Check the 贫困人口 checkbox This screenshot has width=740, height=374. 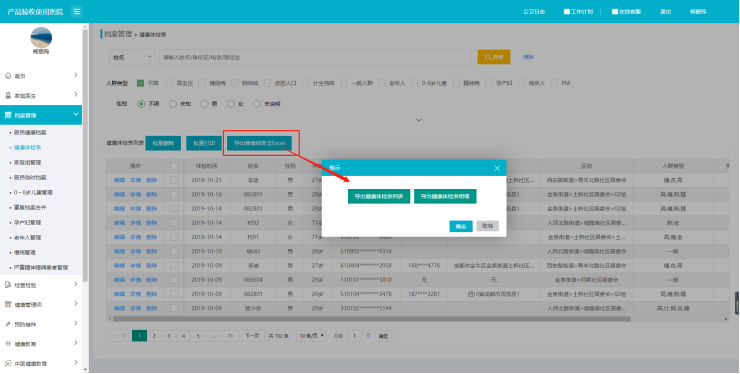pyautogui.click(x=268, y=83)
